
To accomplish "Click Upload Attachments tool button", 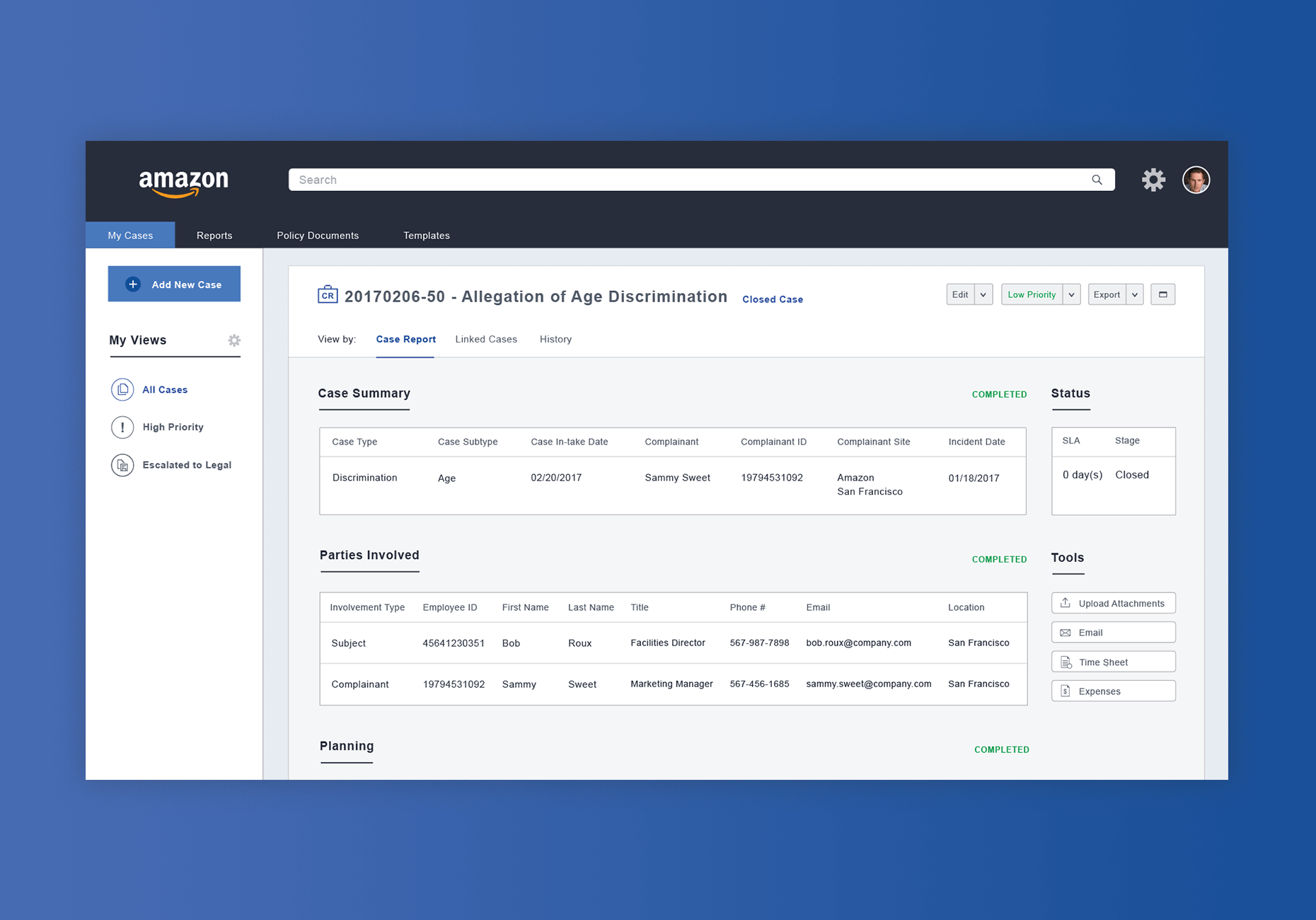I will point(1113,604).
